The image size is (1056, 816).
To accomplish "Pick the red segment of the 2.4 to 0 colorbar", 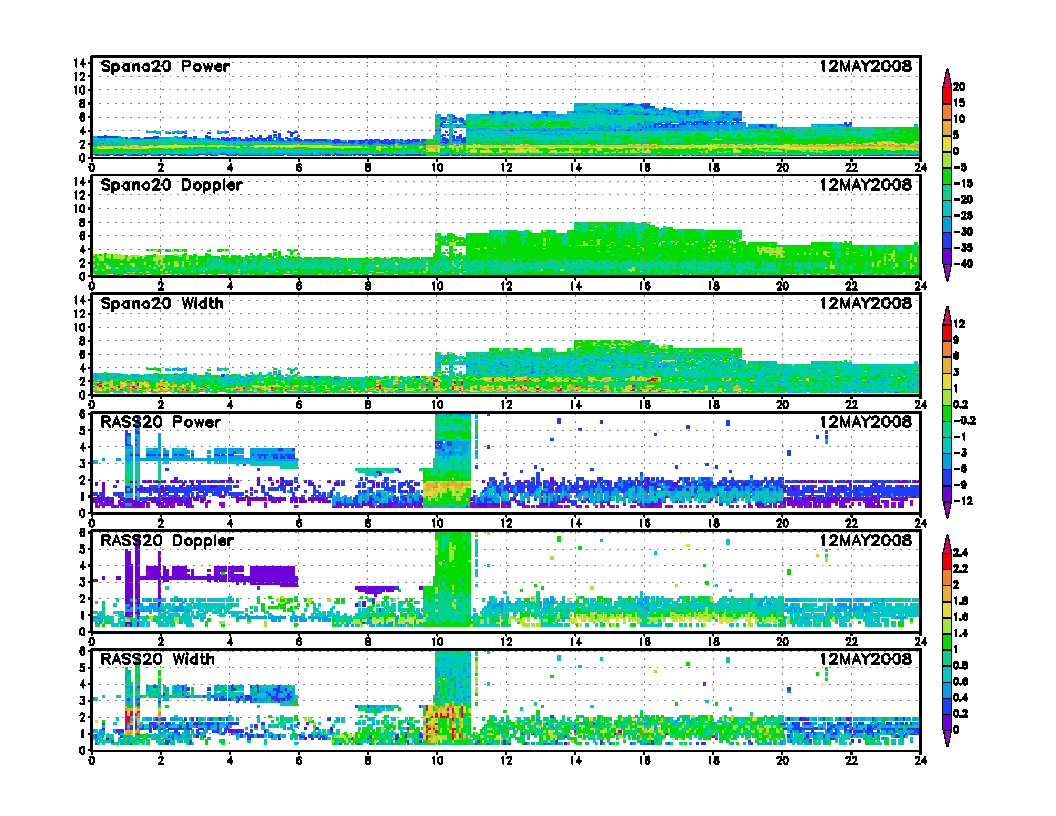I will 947,561.
